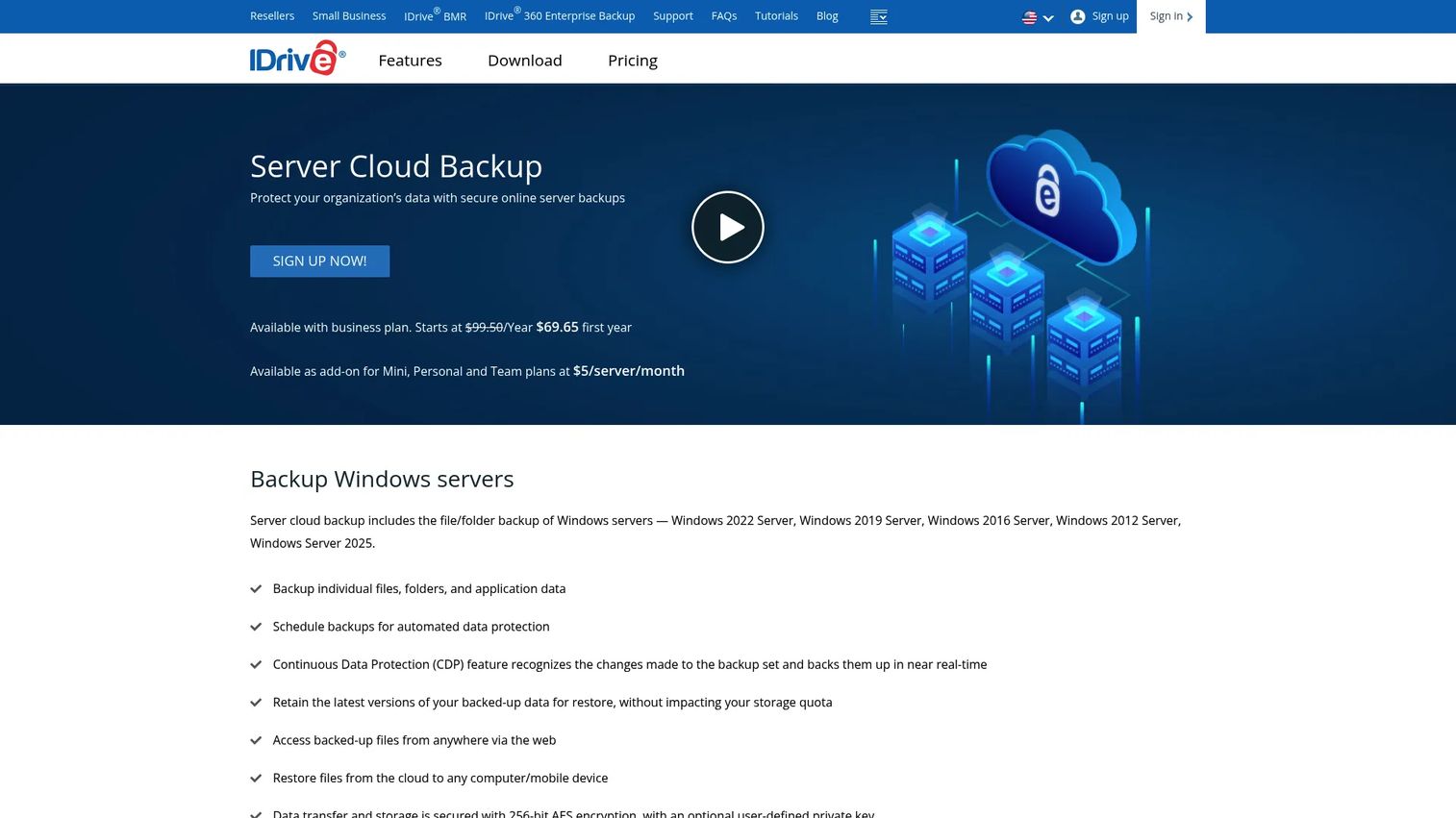Go to the Support page
Screen dimensions: 1456x818
coord(673,16)
